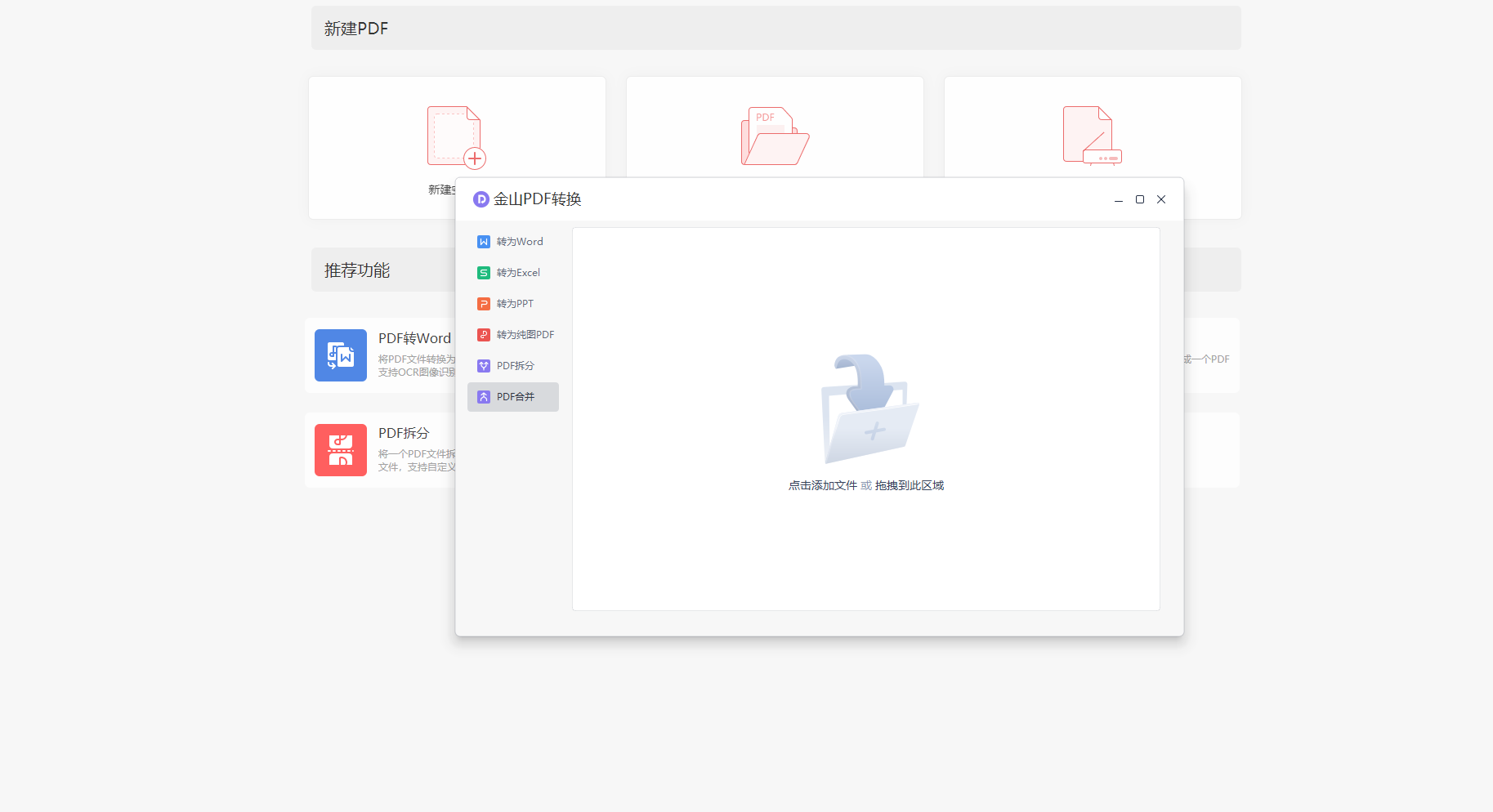
Task: Click the open PDF folder icon
Action: [775, 136]
